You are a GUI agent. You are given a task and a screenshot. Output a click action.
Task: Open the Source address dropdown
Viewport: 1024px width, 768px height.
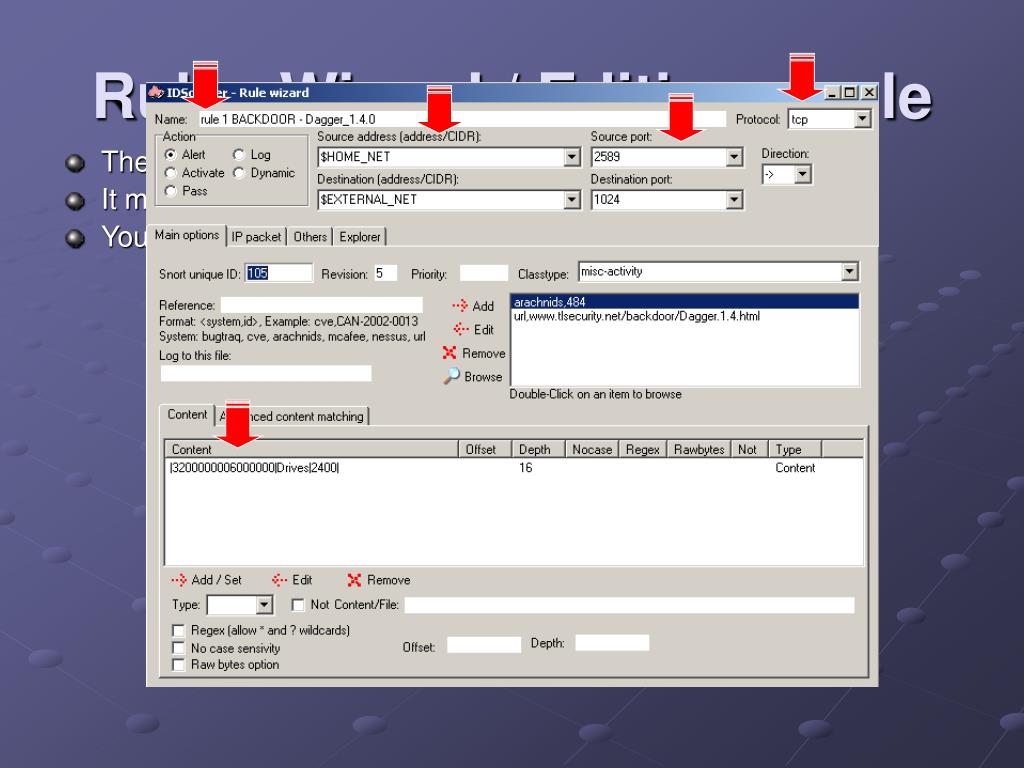pos(571,157)
